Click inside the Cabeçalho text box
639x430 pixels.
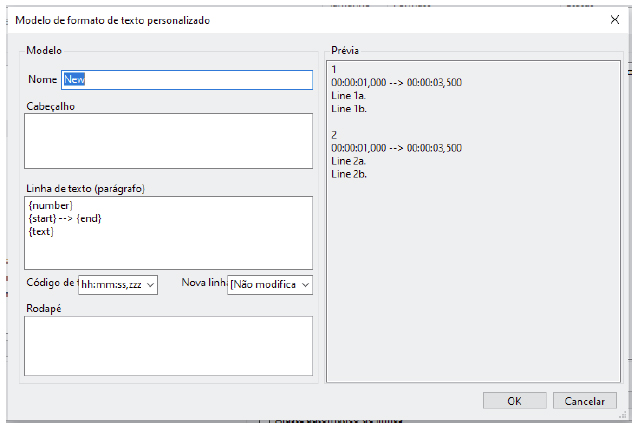tap(169, 141)
